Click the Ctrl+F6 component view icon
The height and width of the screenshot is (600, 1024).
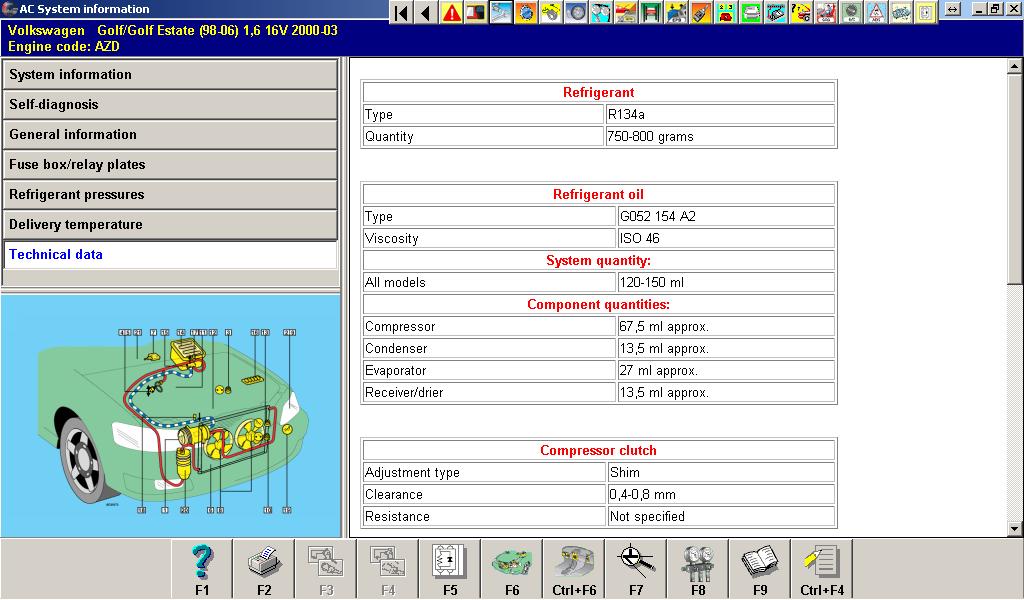(x=574, y=569)
